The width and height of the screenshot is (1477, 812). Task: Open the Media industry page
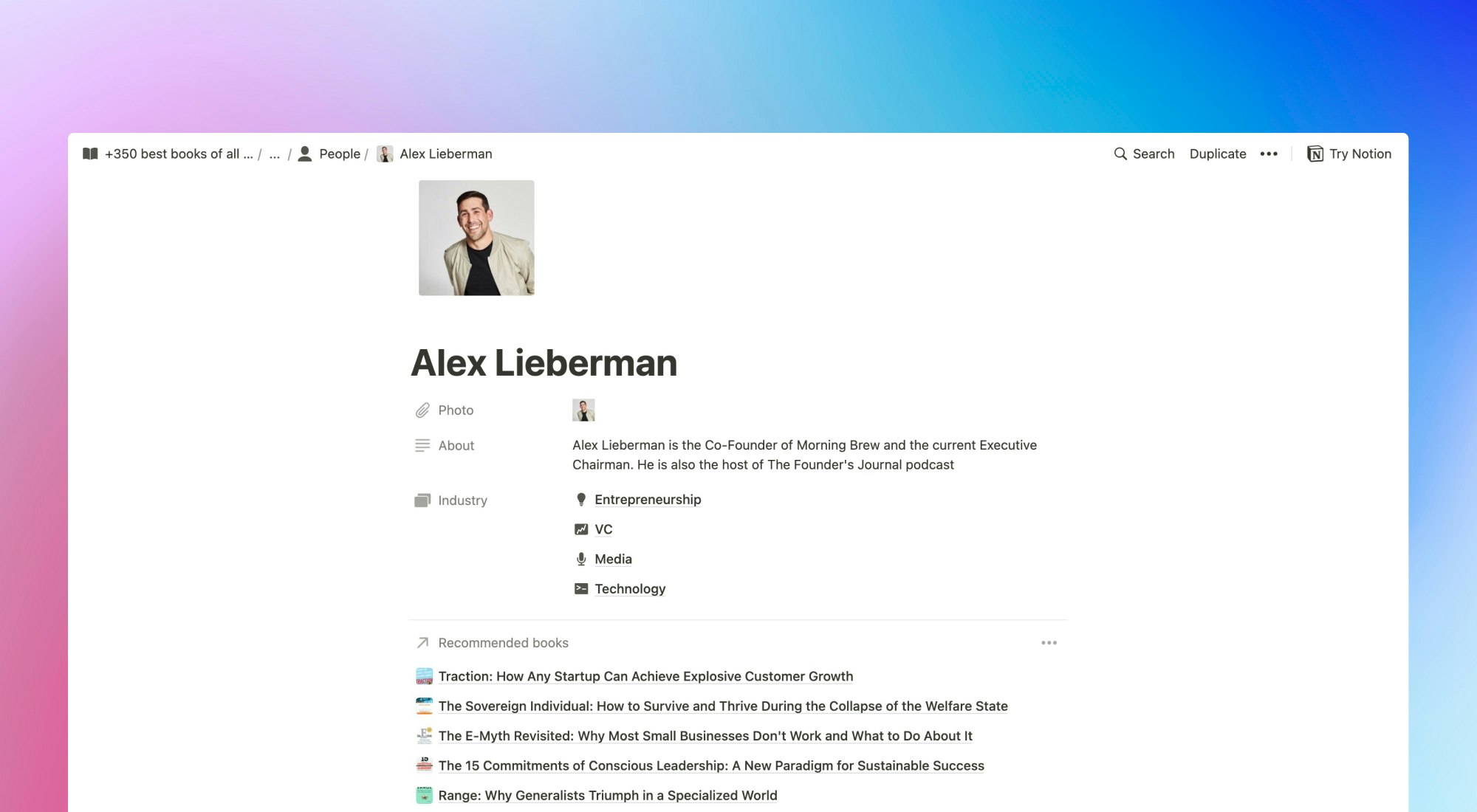point(613,559)
